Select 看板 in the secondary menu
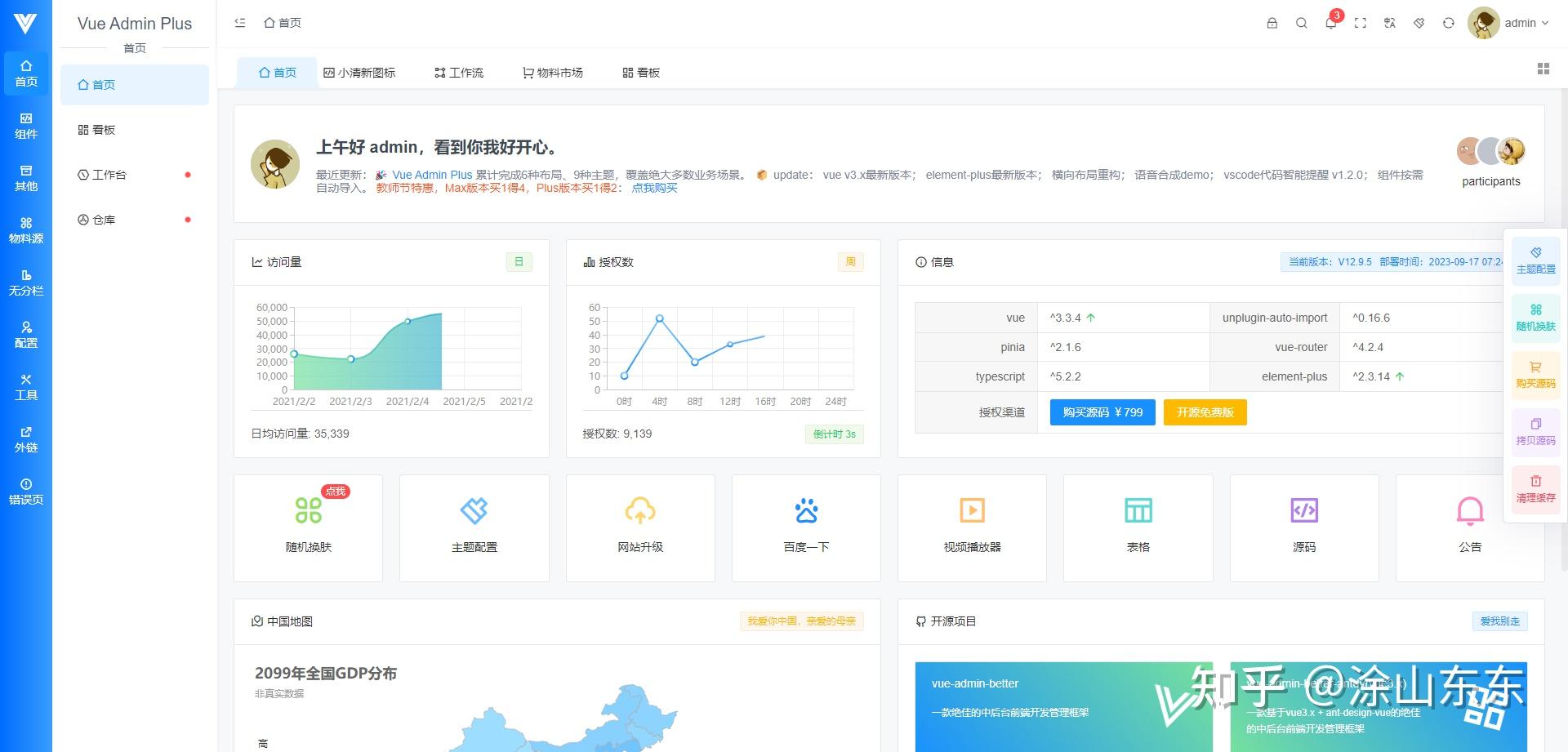The height and width of the screenshot is (752, 1568). (135, 130)
